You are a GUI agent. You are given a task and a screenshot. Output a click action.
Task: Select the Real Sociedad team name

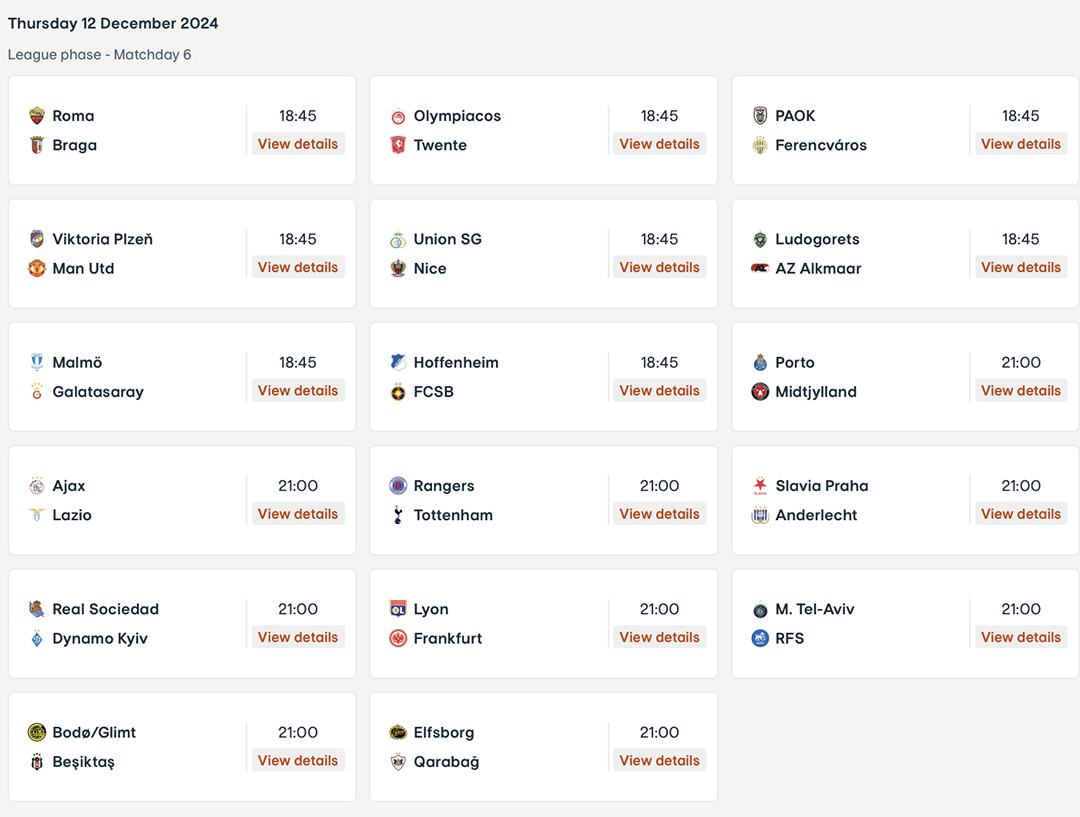tap(105, 609)
